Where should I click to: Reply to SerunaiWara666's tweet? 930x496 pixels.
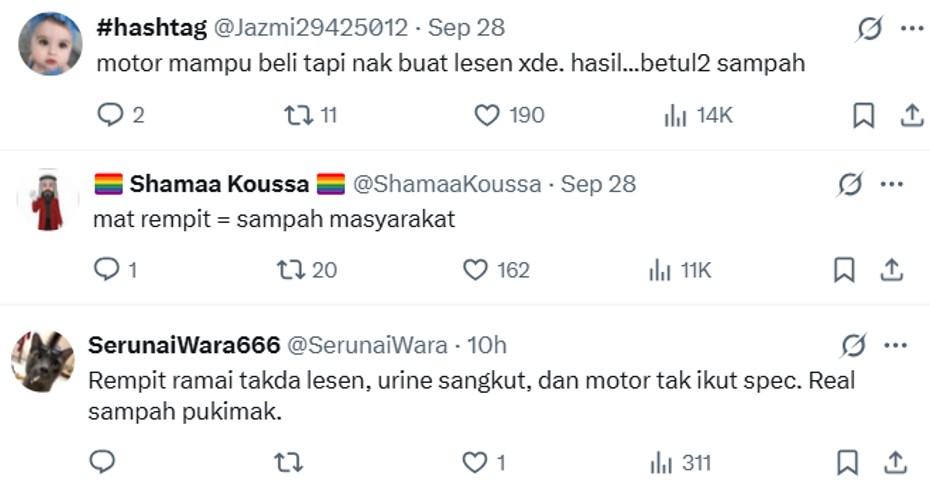point(103,462)
